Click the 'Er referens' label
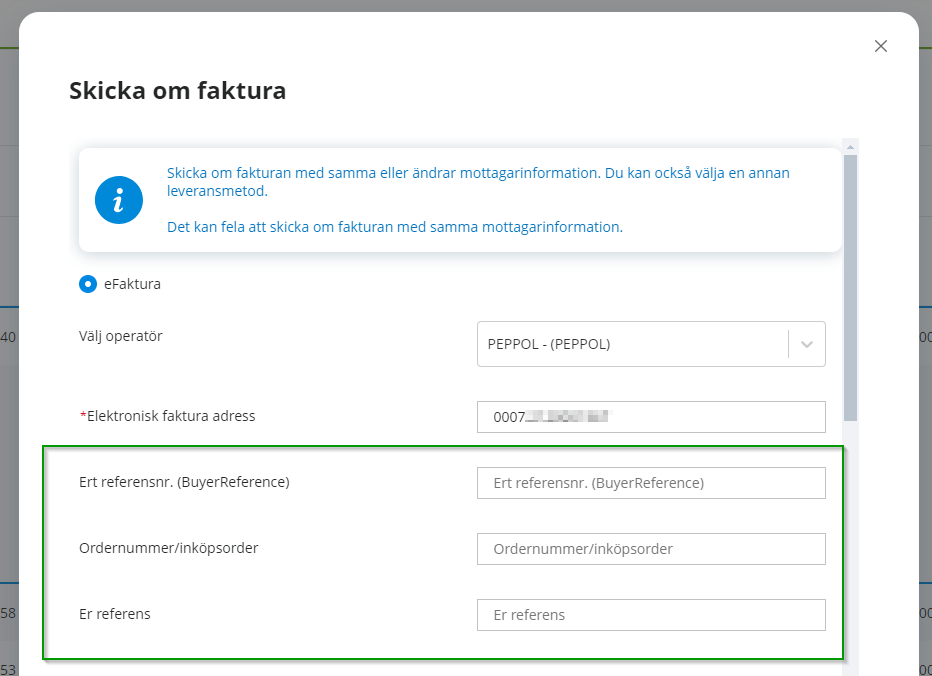932x676 pixels. 115,614
